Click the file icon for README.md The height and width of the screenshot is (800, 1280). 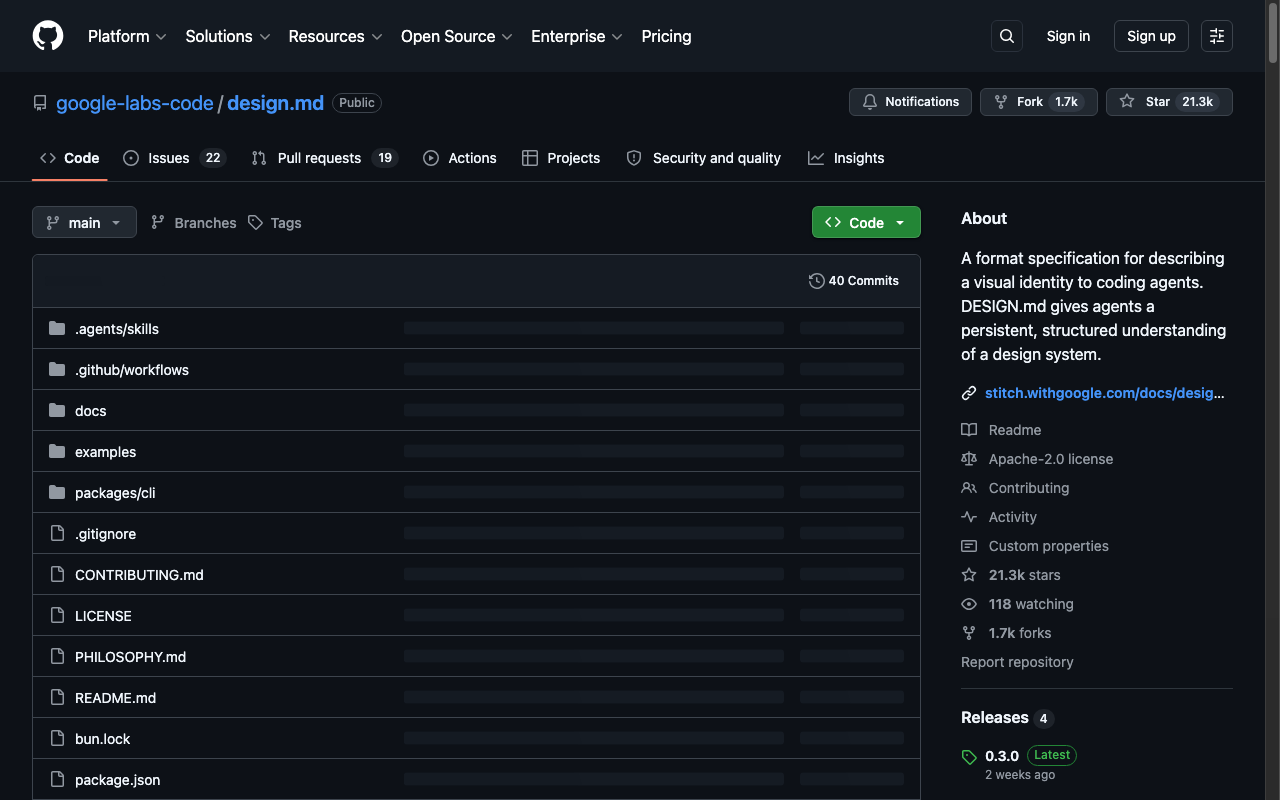click(x=57, y=698)
